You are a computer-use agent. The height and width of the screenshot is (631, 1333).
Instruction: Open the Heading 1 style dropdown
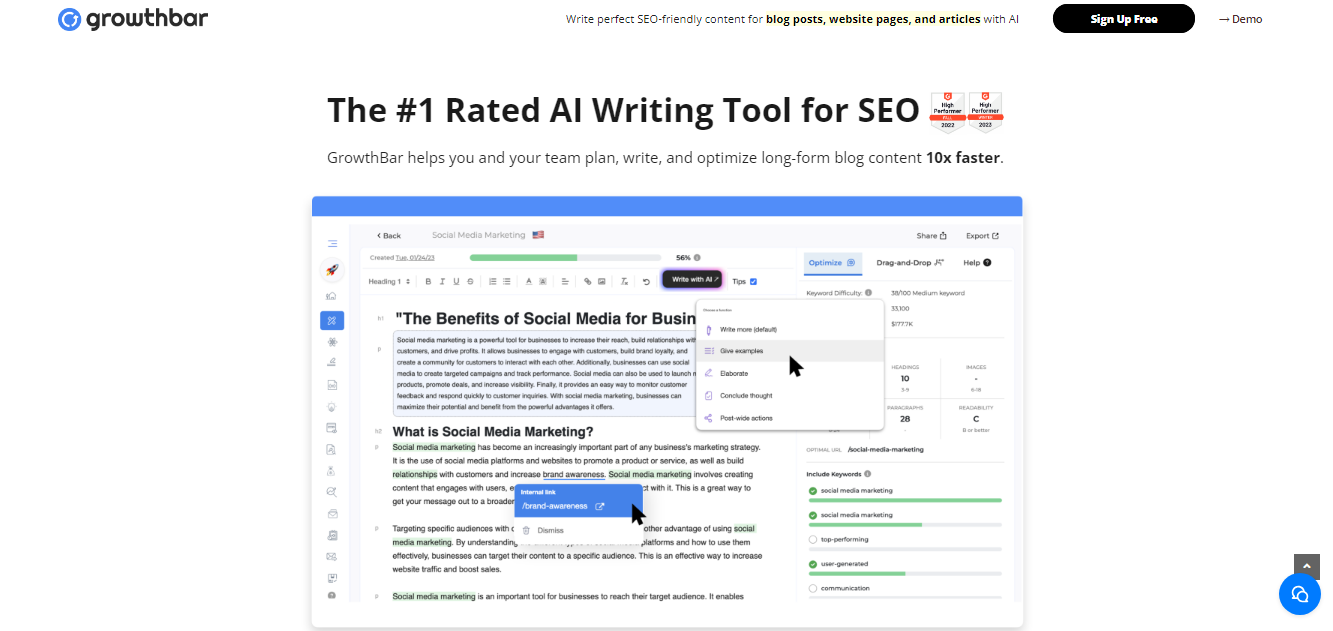(390, 282)
